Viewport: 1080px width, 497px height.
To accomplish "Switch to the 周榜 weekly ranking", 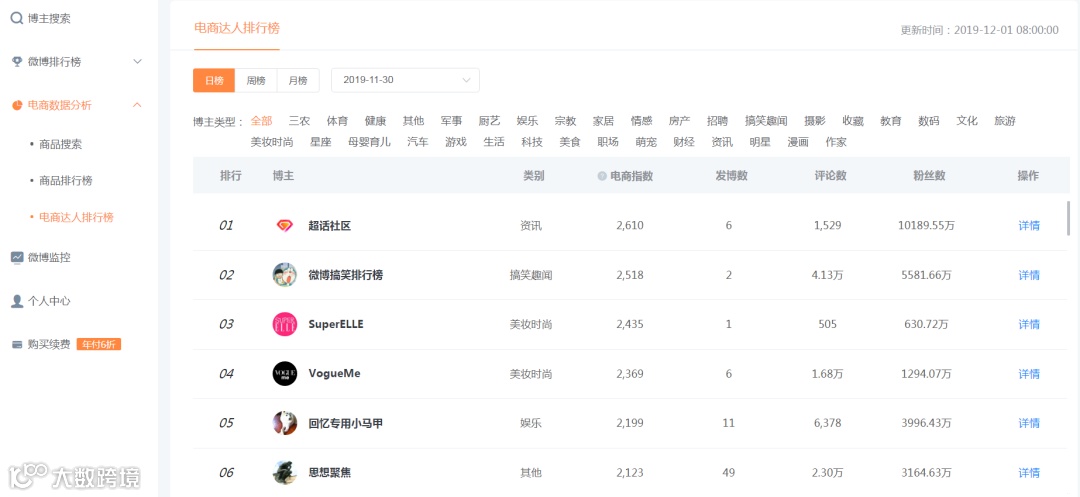I will 256,80.
